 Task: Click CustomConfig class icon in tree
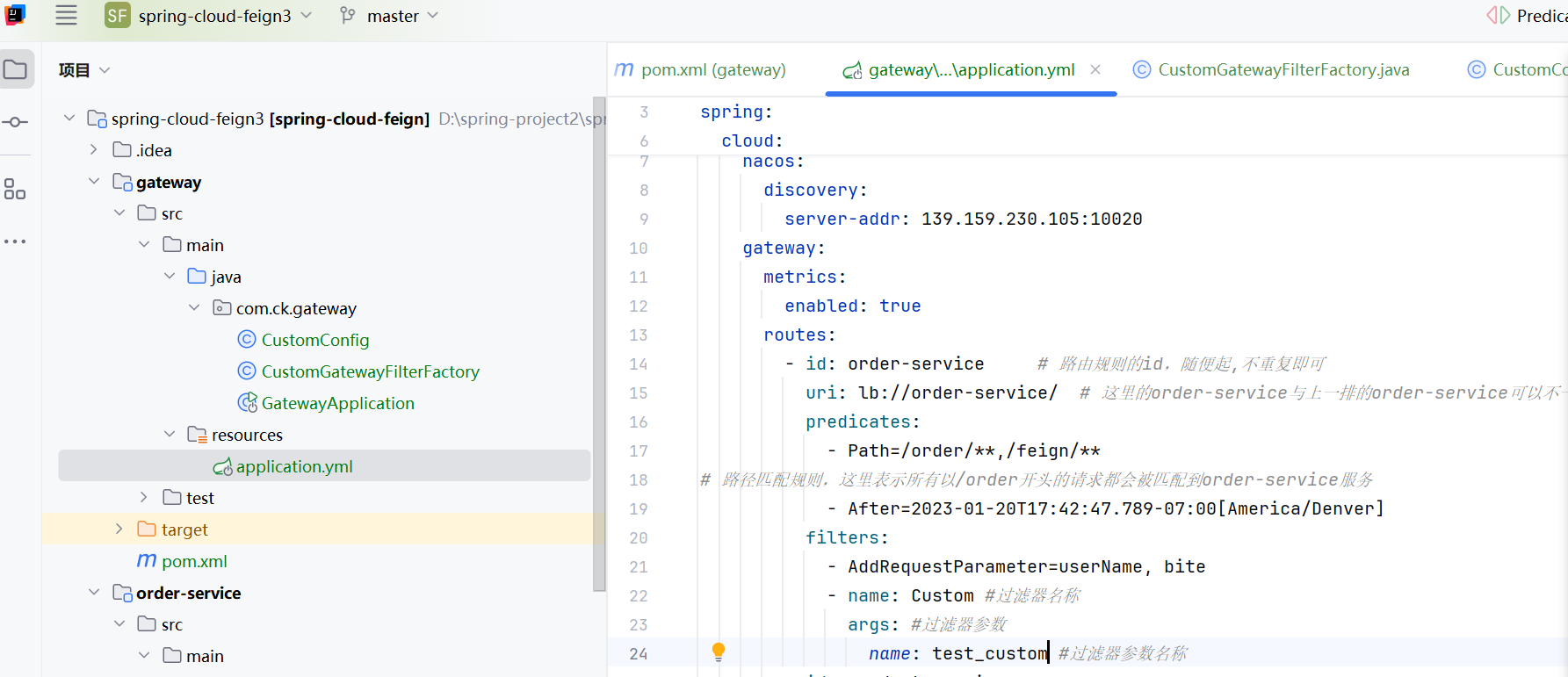(247, 339)
